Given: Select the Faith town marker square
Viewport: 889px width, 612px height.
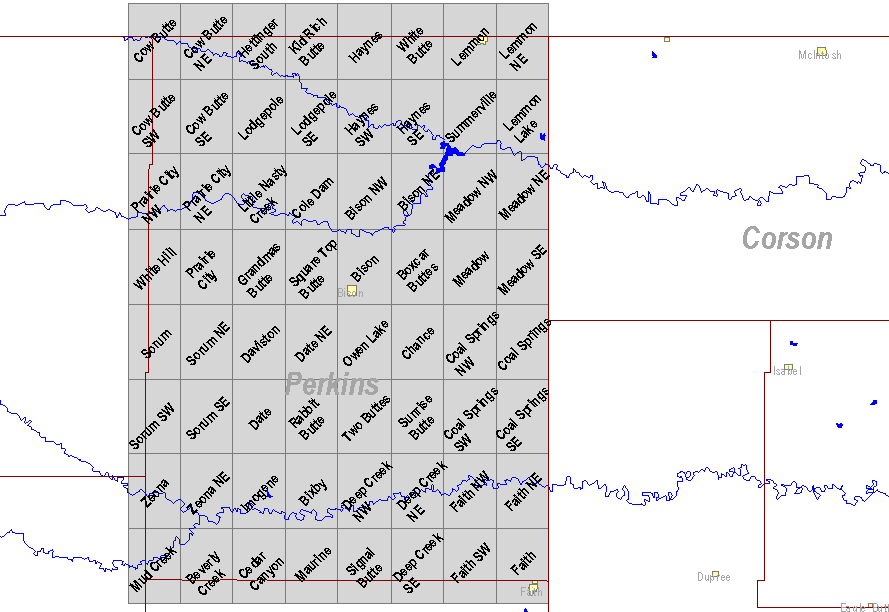Looking at the screenshot, I should point(533,587).
